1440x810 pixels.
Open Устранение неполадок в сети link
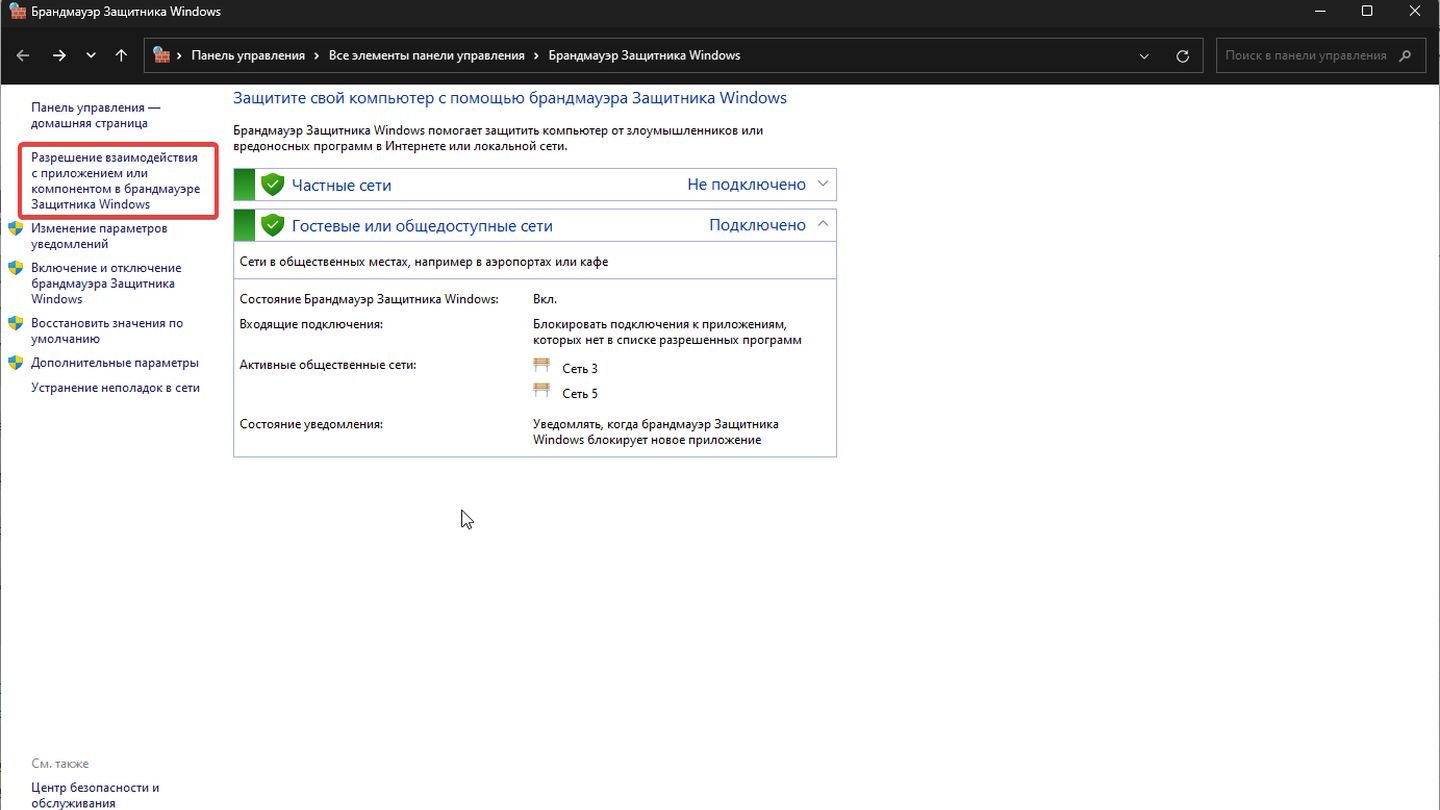pos(115,388)
